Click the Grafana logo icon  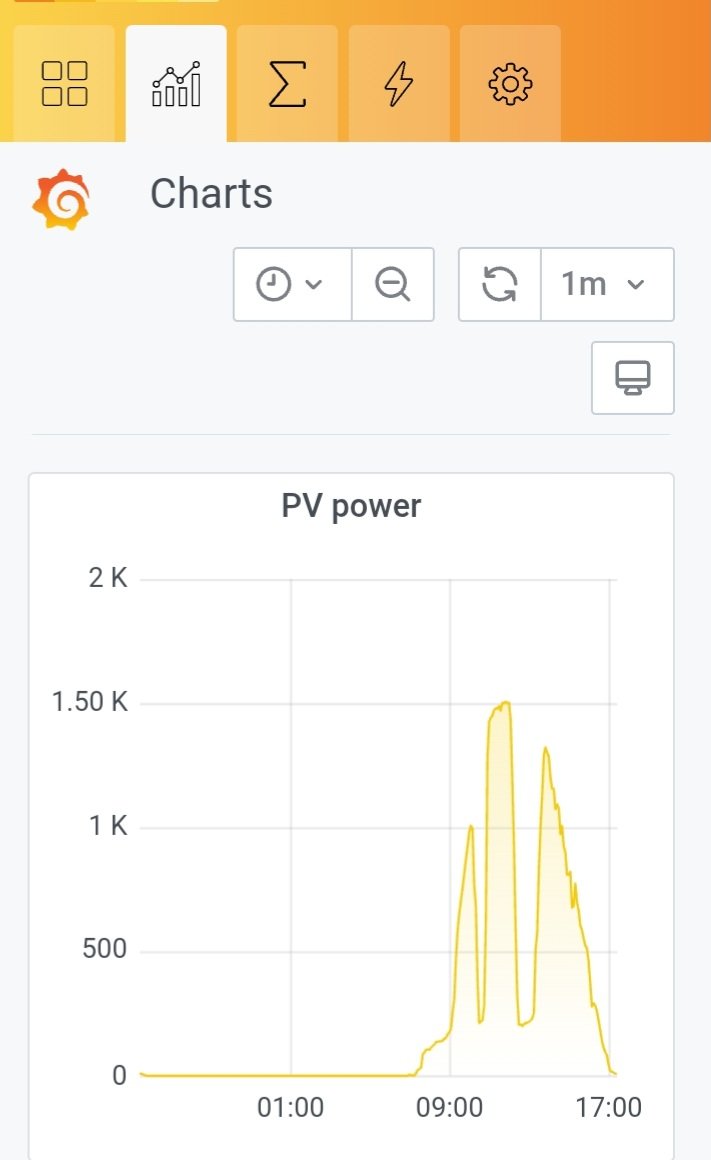pyautogui.click(x=61, y=199)
